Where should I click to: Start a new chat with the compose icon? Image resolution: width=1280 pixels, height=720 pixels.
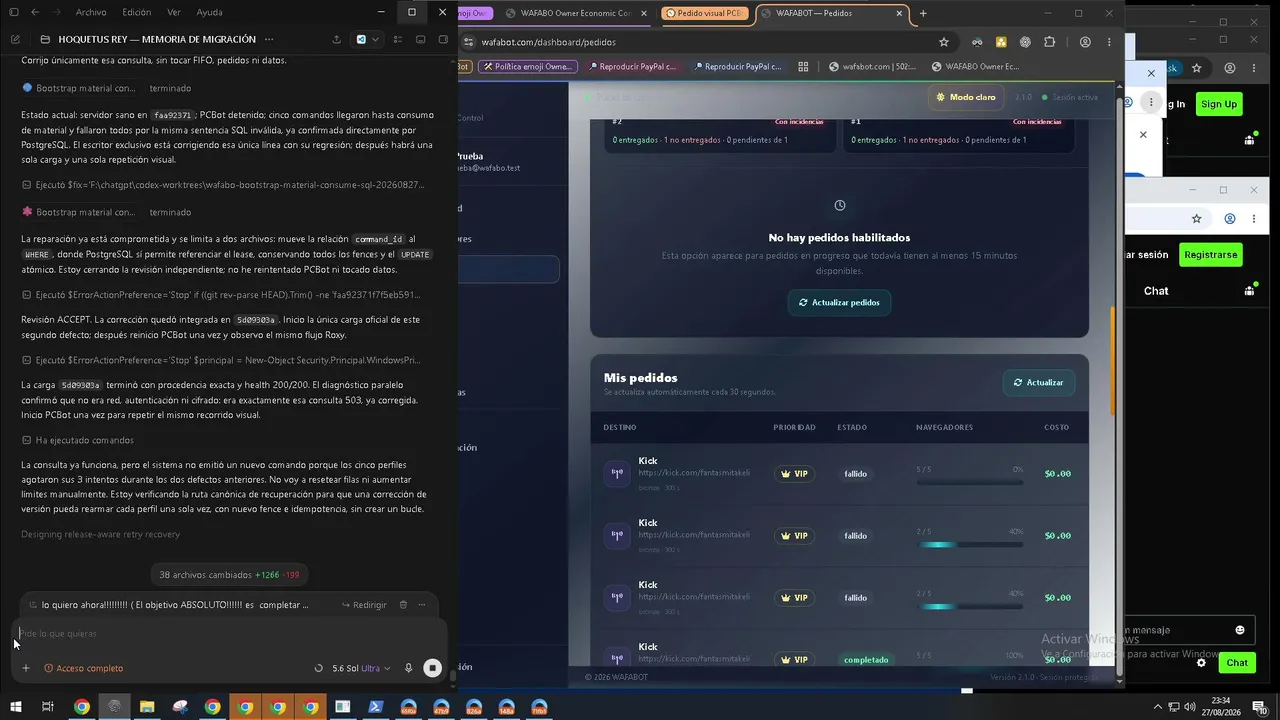coord(15,39)
